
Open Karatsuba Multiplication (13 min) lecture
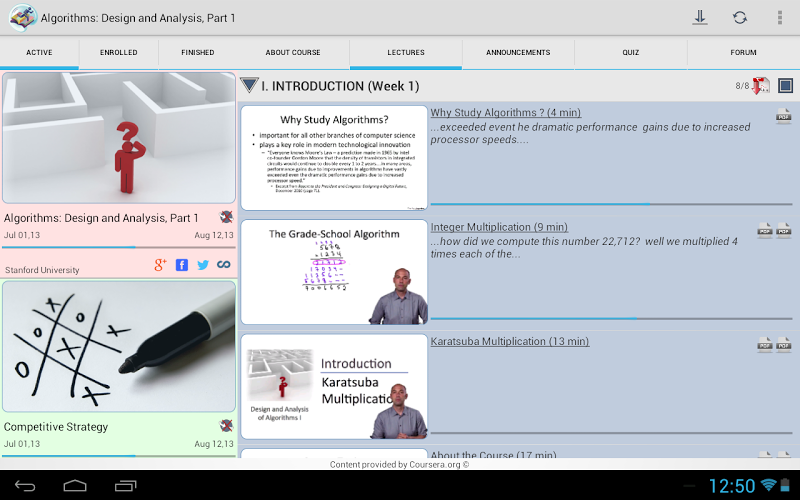coord(510,341)
